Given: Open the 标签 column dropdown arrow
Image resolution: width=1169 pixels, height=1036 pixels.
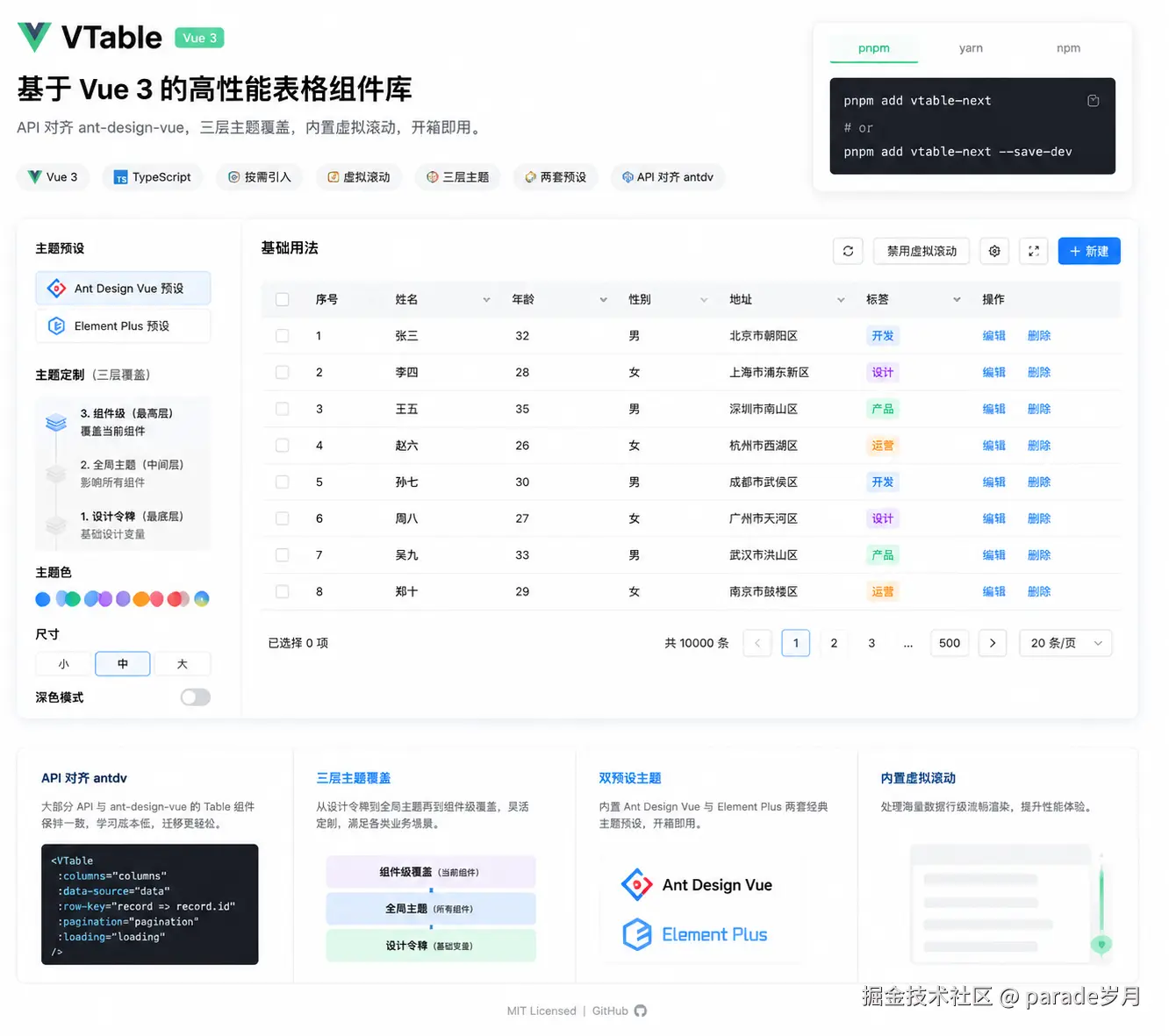Looking at the screenshot, I should [x=957, y=300].
